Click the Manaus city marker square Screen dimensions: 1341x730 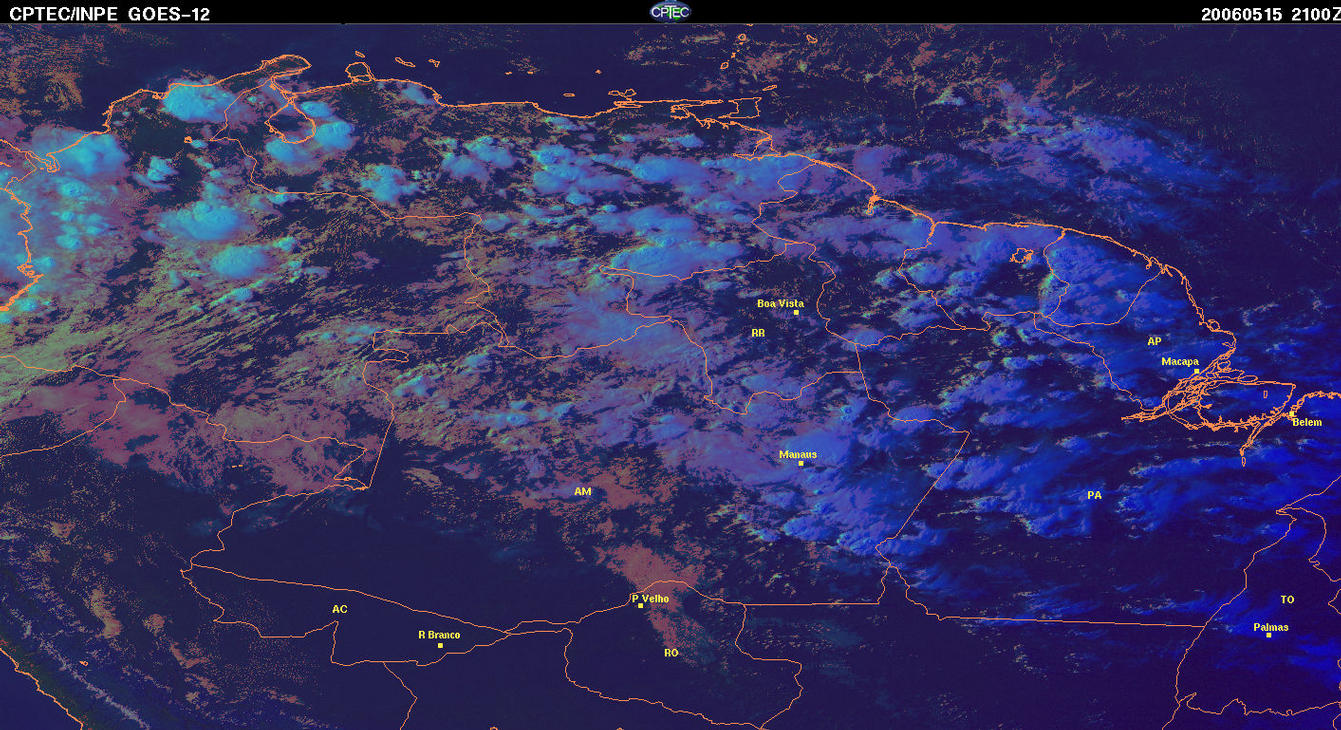point(801,463)
